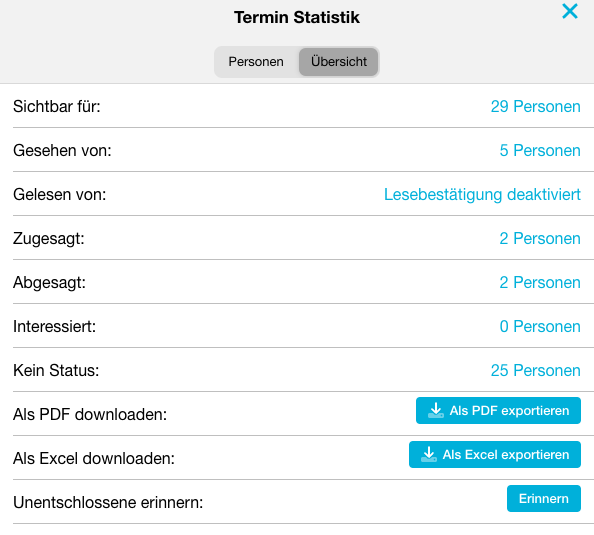This screenshot has width=594, height=535.
Task: Click the download icon on Excel export
Action: pyautogui.click(x=429, y=454)
